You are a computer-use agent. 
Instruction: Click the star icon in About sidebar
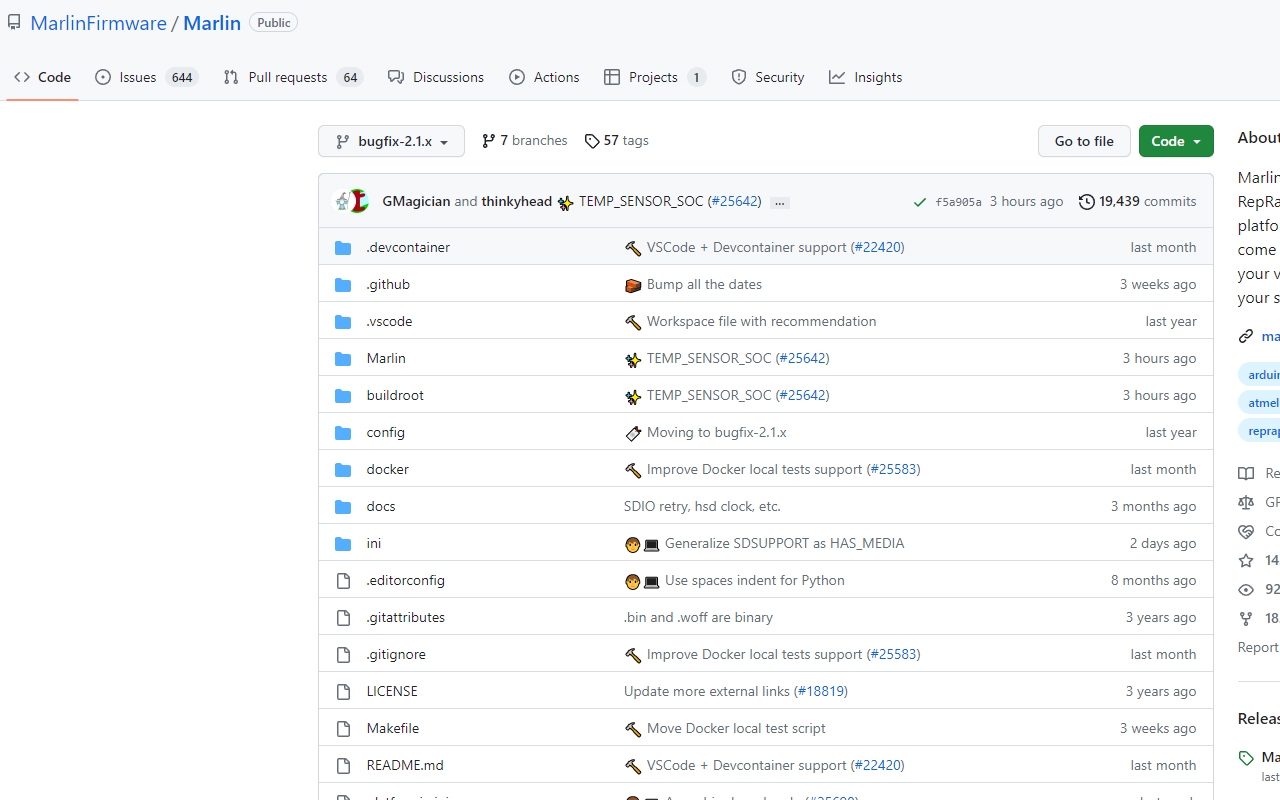point(1246,561)
